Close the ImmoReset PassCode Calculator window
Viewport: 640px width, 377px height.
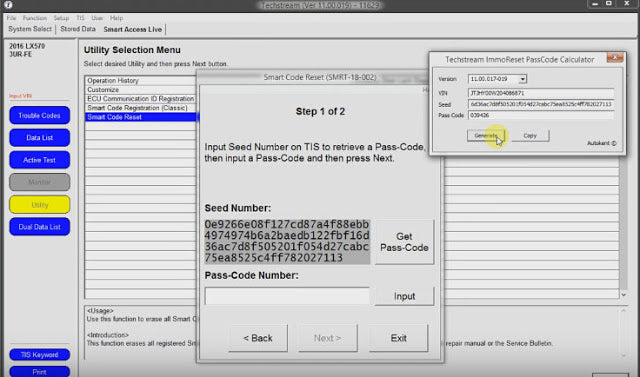coord(615,58)
